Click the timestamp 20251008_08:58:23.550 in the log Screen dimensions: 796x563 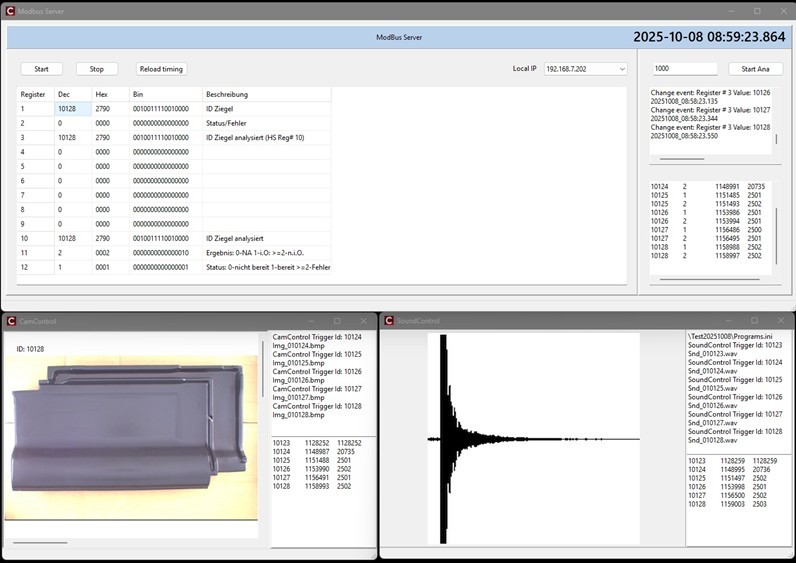pyautogui.click(x=684, y=136)
